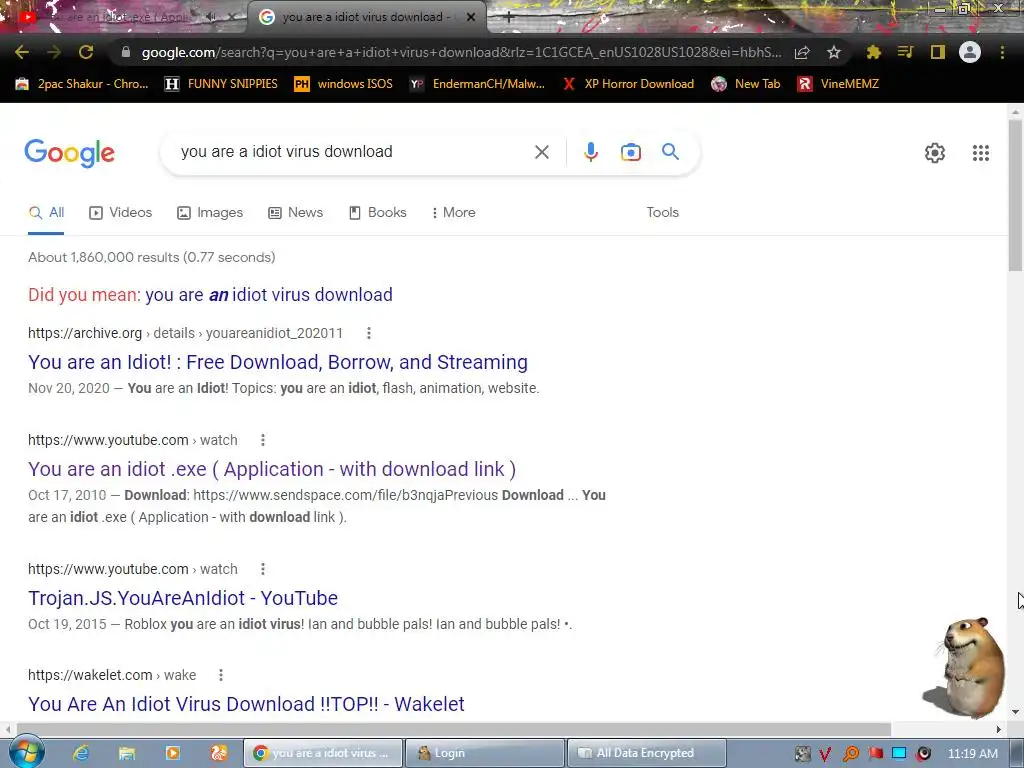Go back to the previous page

pos(22,52)
